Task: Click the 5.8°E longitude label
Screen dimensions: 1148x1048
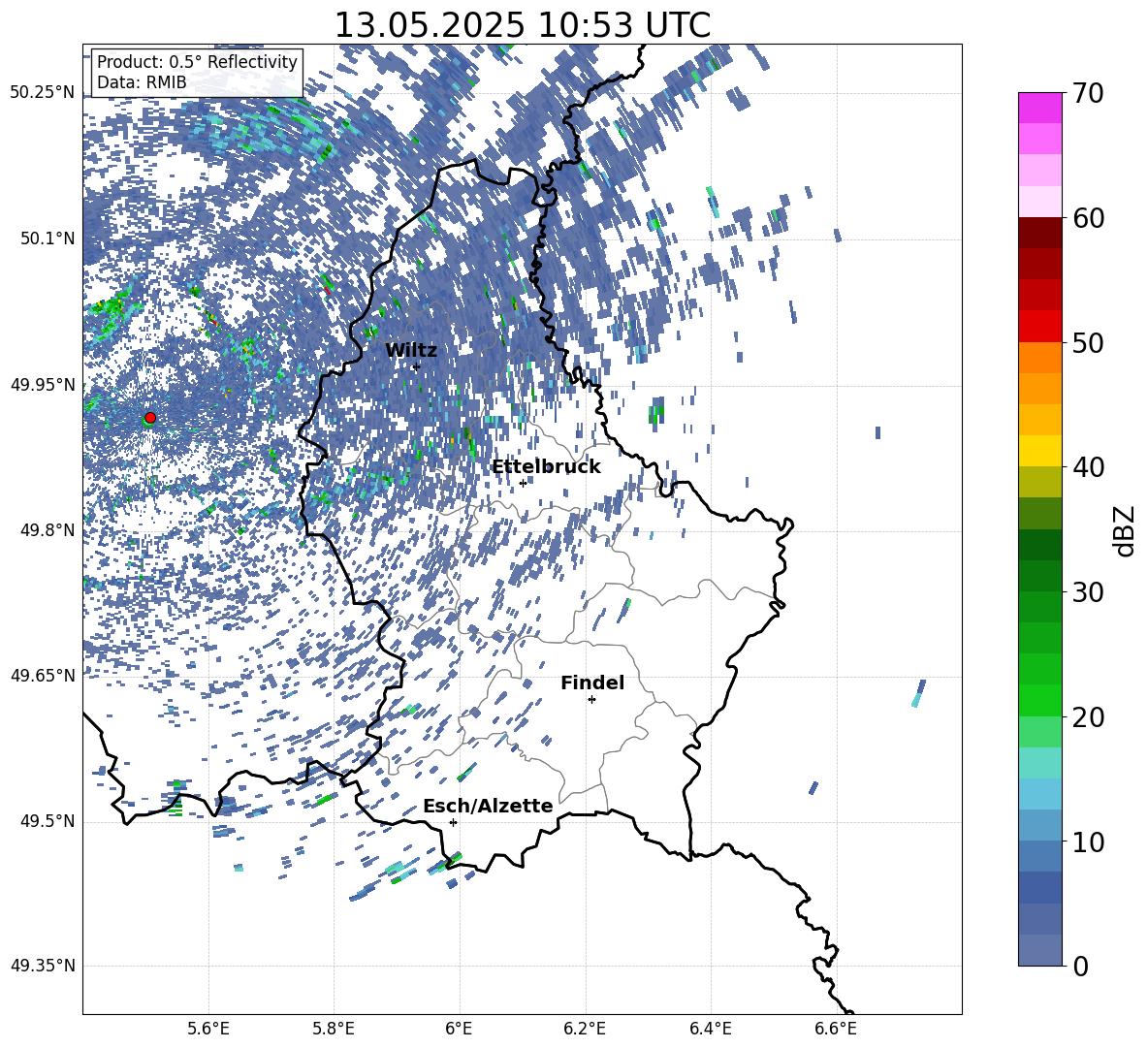Action: (x=334, y=1029)
